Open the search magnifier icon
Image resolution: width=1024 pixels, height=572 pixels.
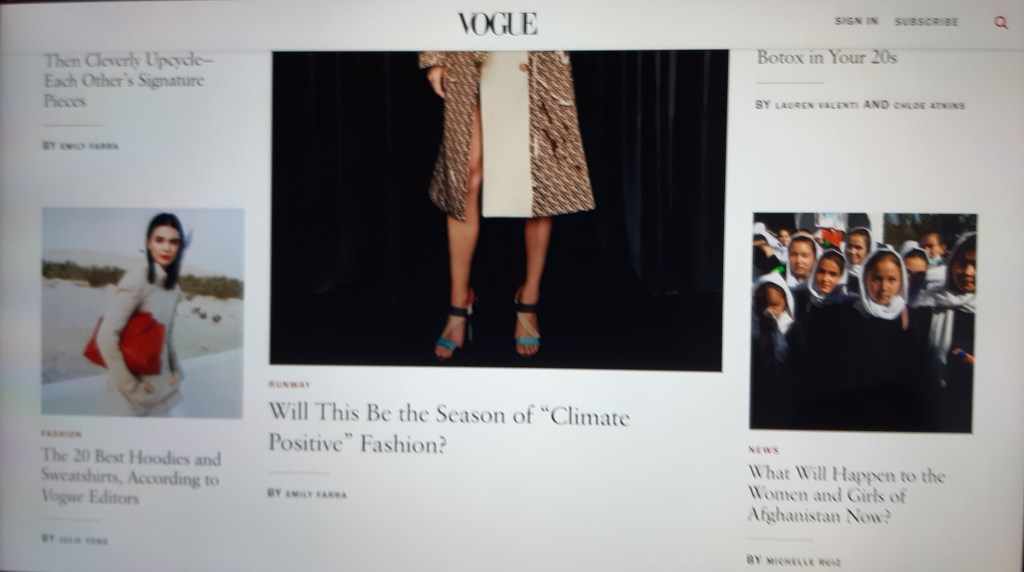click(1000, 22)
